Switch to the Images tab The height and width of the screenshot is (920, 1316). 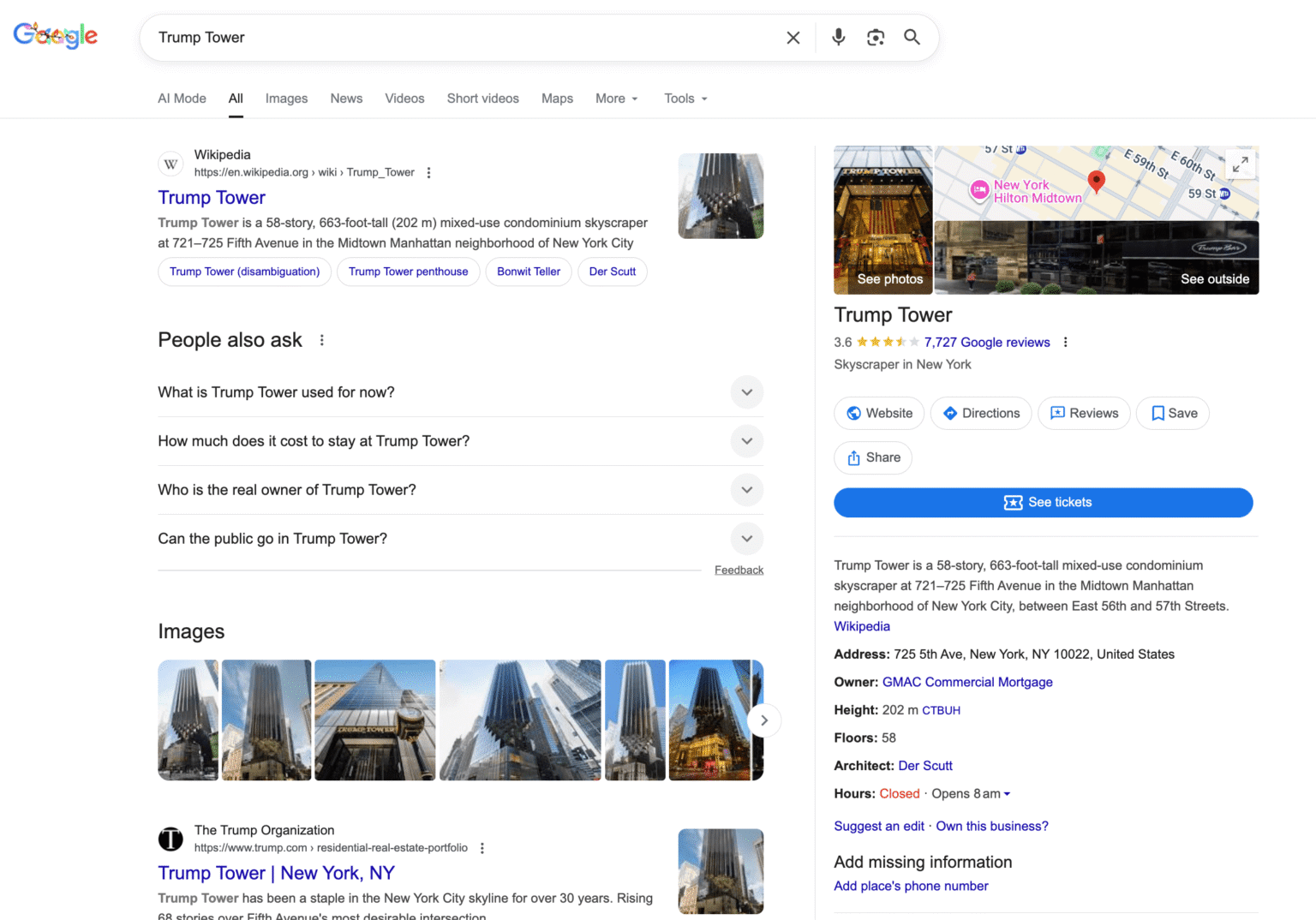[x=286, y=99]
